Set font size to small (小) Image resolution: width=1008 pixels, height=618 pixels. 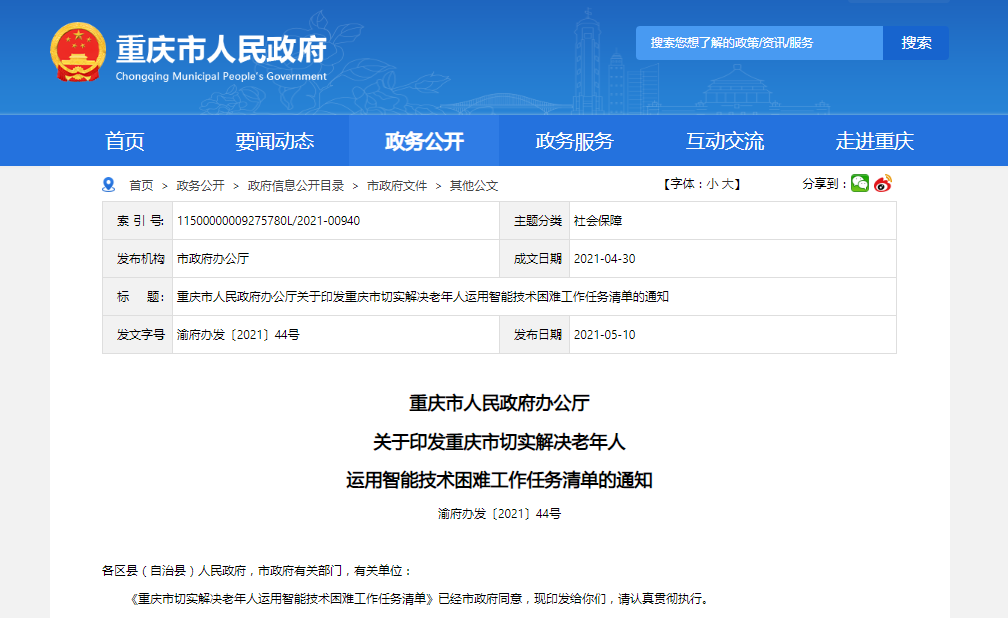[x=711, y=184]
